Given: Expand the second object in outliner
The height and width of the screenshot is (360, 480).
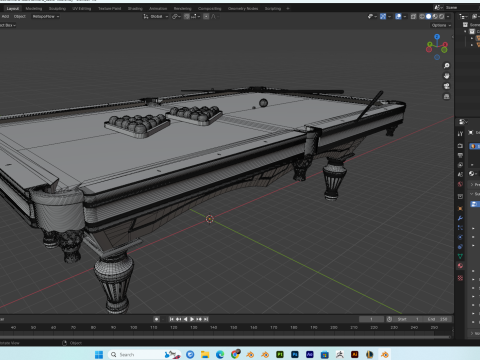Looking at the screenshot, I should pos(472,45).
